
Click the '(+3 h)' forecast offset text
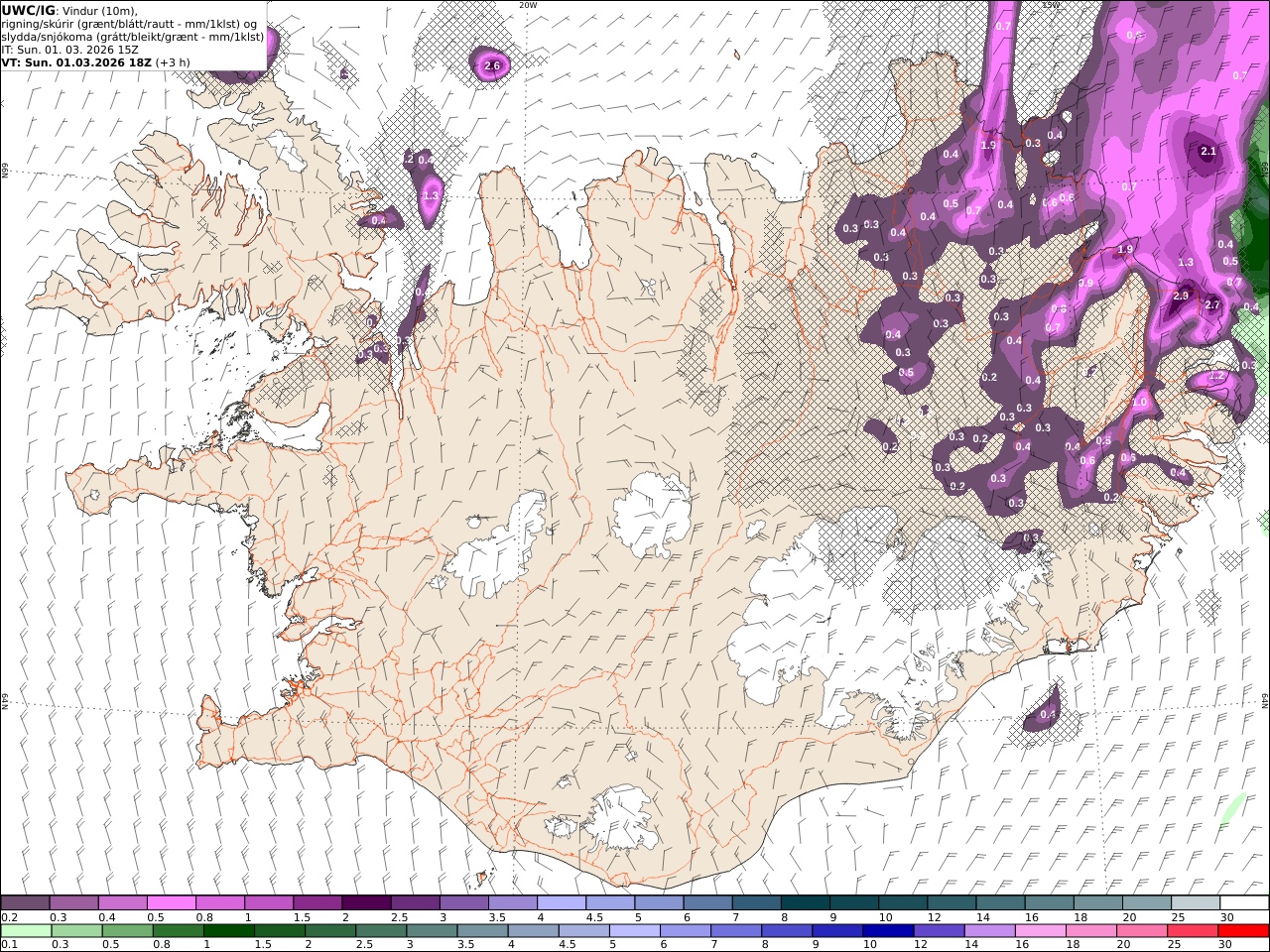click(x=173, y=61)
